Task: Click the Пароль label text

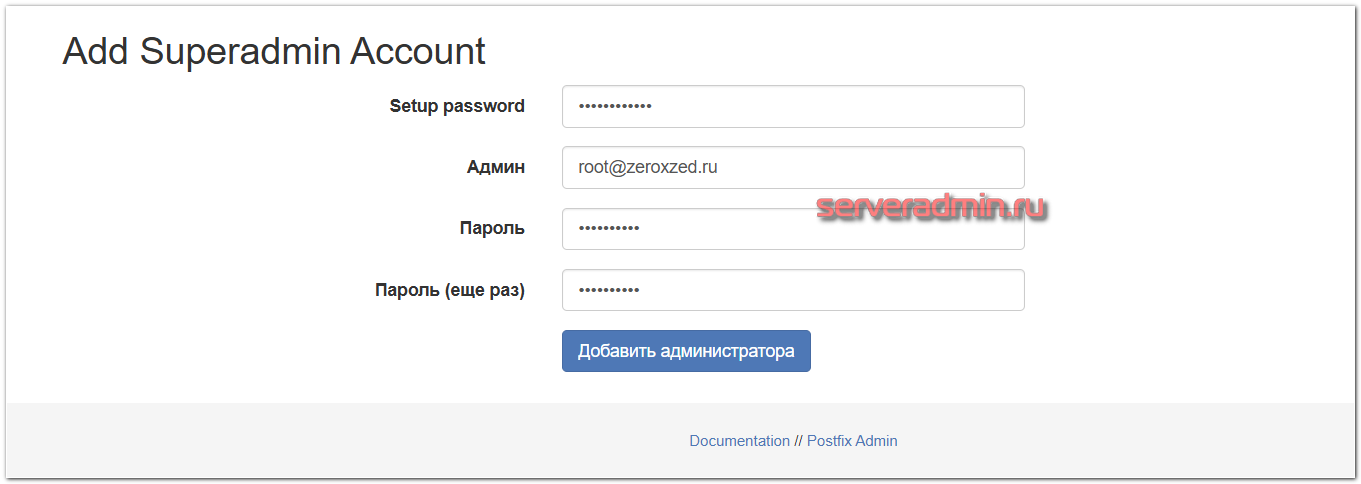Action: 492,229
